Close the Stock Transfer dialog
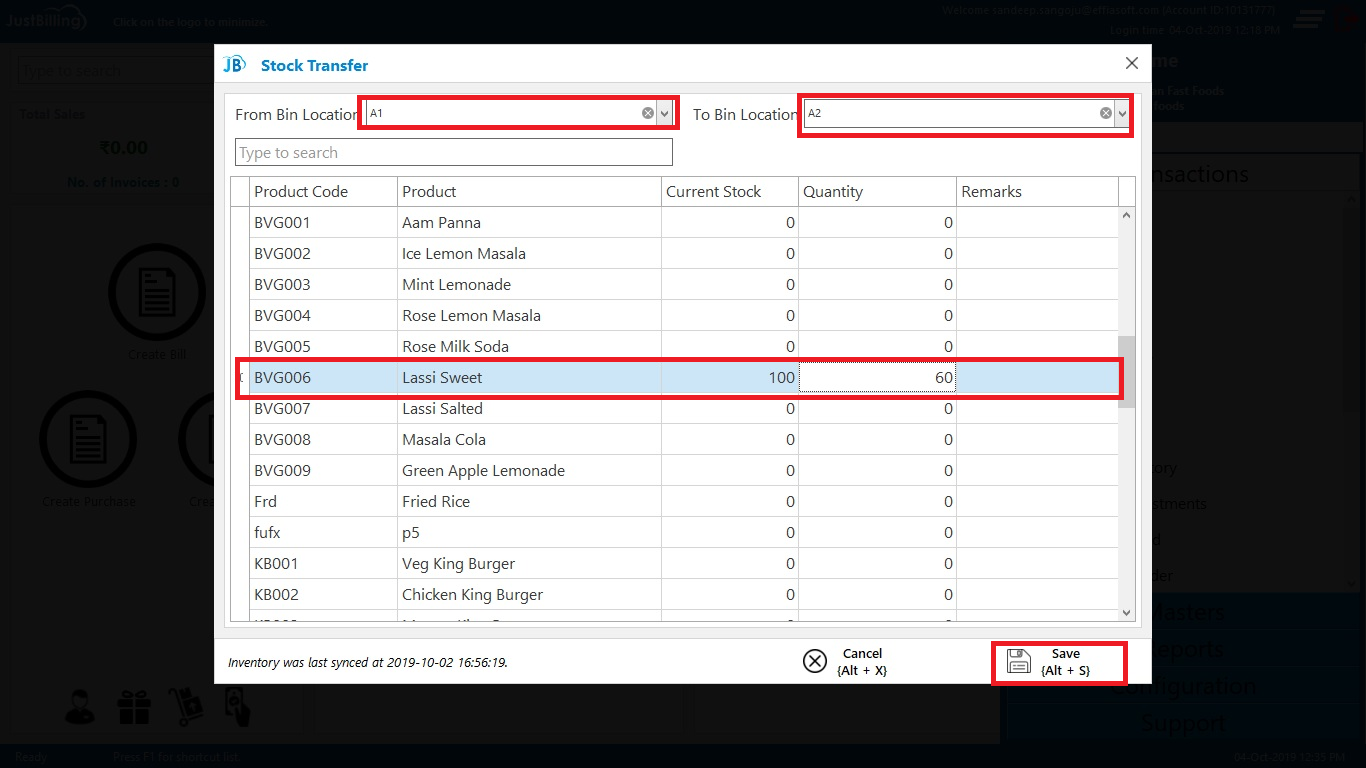 pyautogui.click(x=1131, y=63)
